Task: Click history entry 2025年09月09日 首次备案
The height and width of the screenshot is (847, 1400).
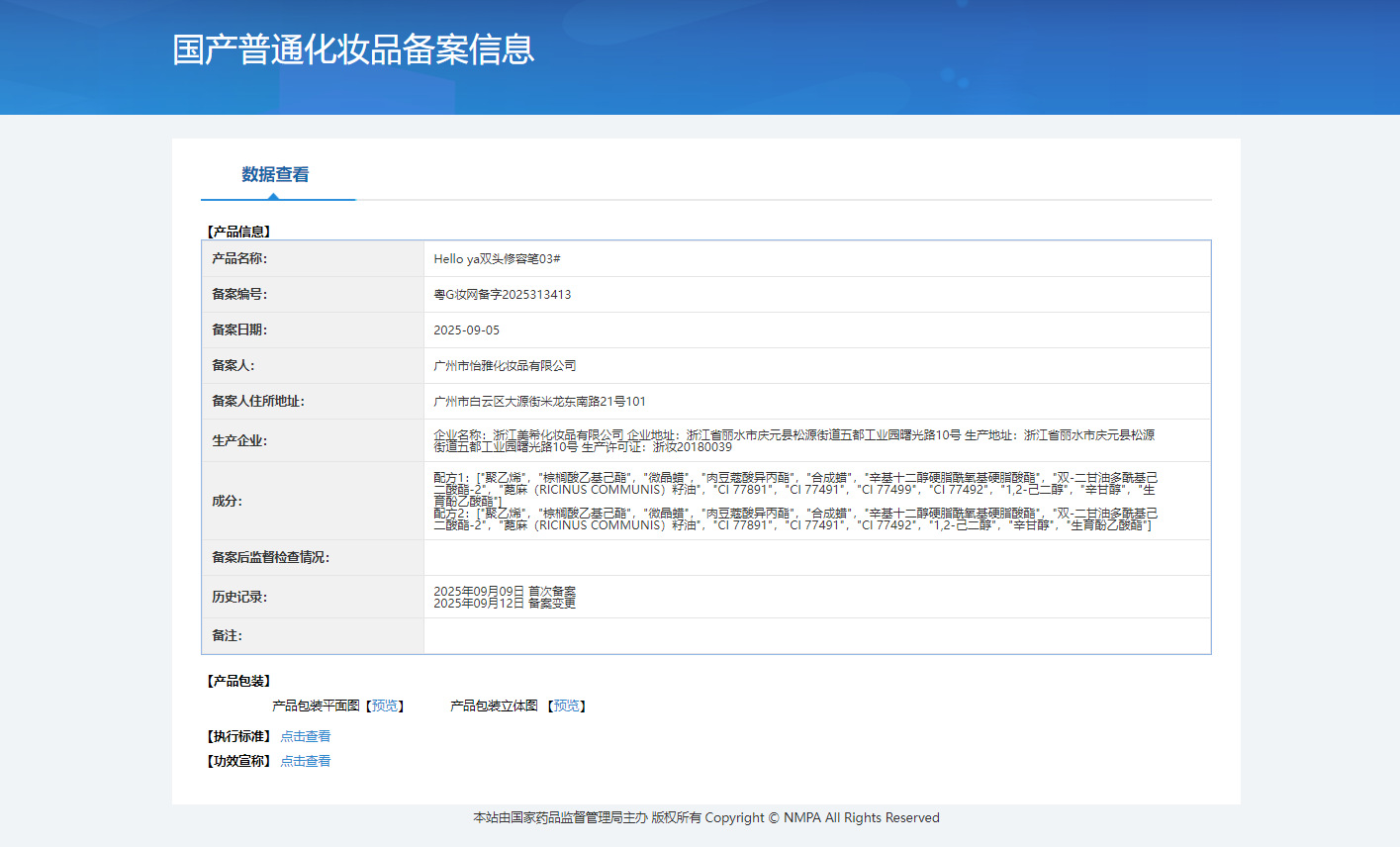Action: [505, 592]
